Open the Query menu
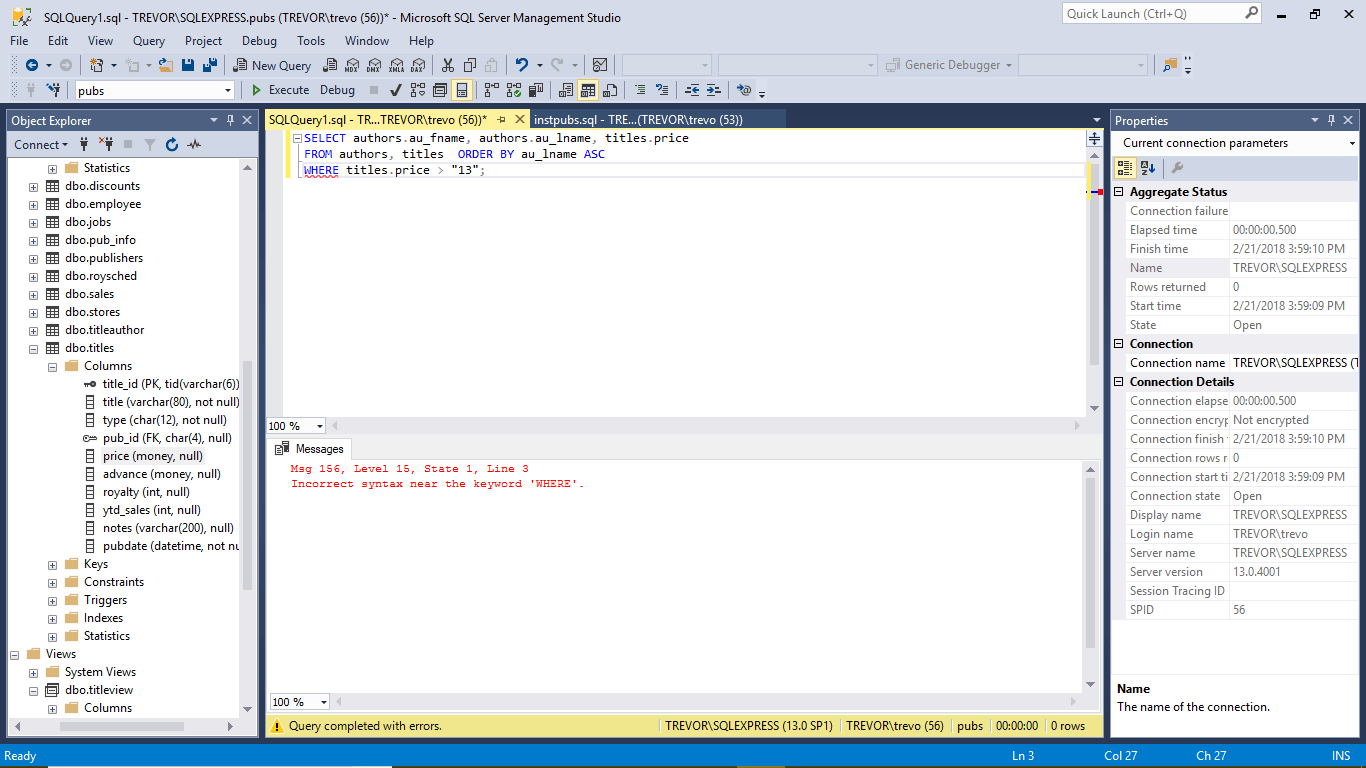Screen dimensions: 1366x768 coord(149,41)
